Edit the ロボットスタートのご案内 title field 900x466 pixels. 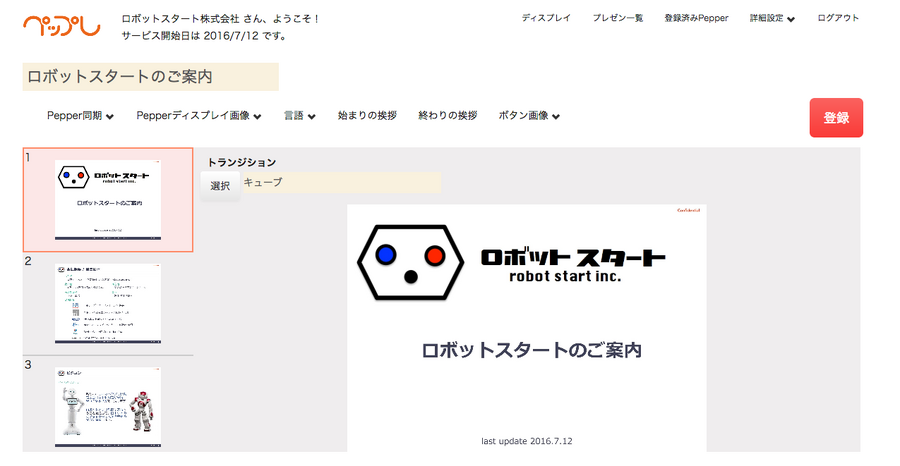(x=150, y=77)
